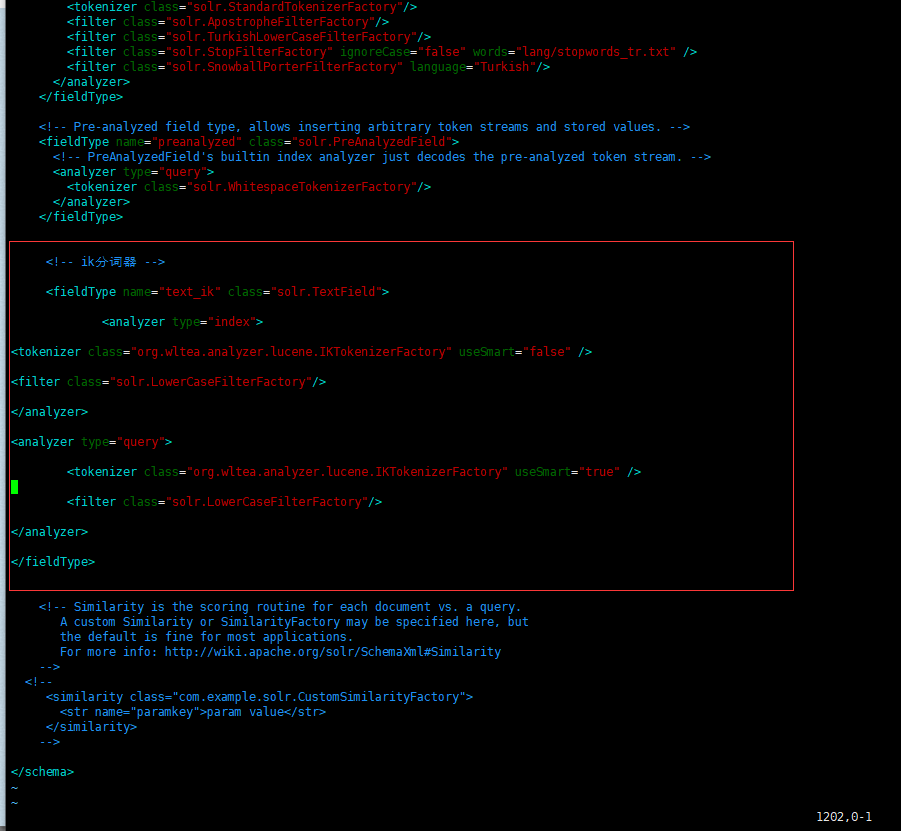Click the "PreAnalyzedField's builtin index analyzer" comment
The image size is (901, 831).
pyautogui.click(x=382, y=157)
